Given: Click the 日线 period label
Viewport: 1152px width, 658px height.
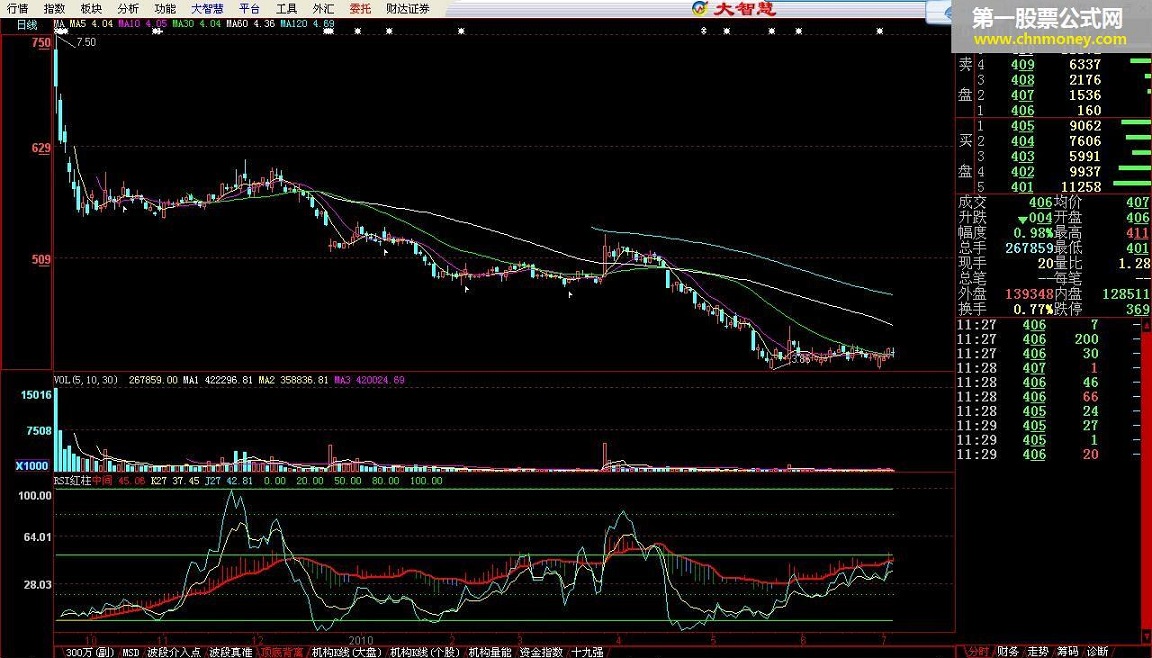Looking at the screenshot, I should coord(26,25).
